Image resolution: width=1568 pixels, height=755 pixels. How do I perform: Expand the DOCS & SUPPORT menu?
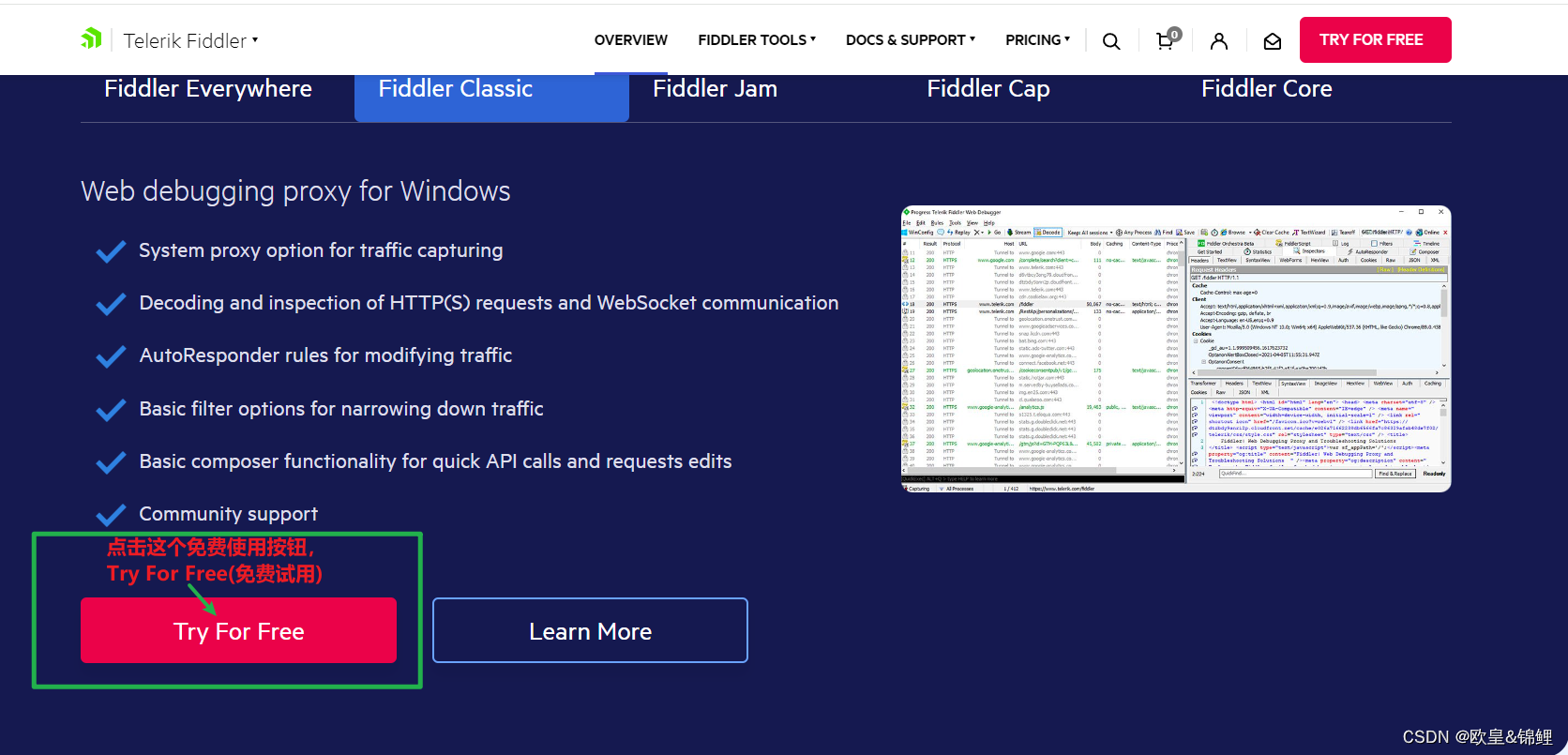(911, 40)
